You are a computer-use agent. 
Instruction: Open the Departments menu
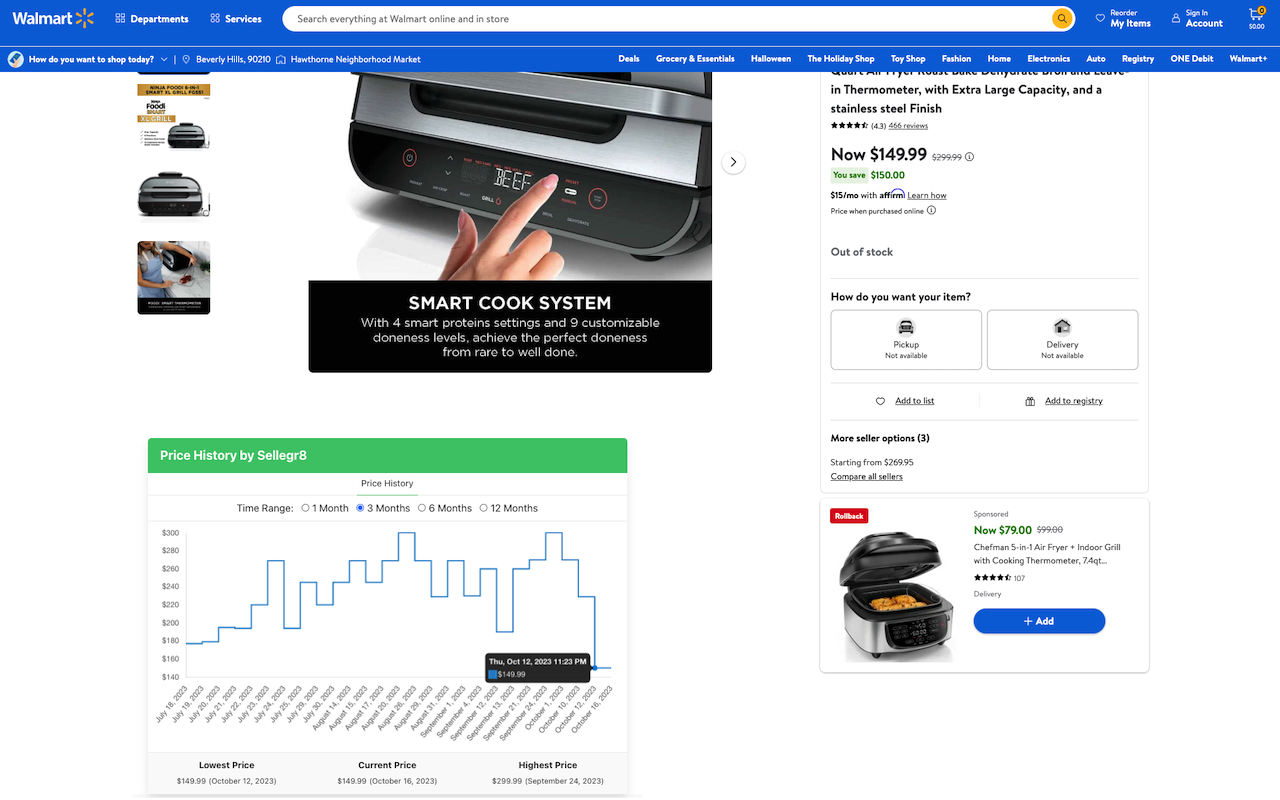pos(152,19)
